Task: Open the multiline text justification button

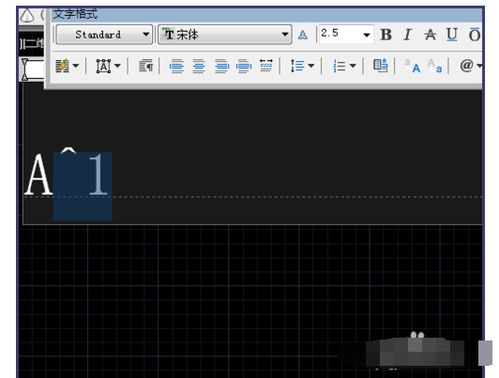Action: (108, 66)
